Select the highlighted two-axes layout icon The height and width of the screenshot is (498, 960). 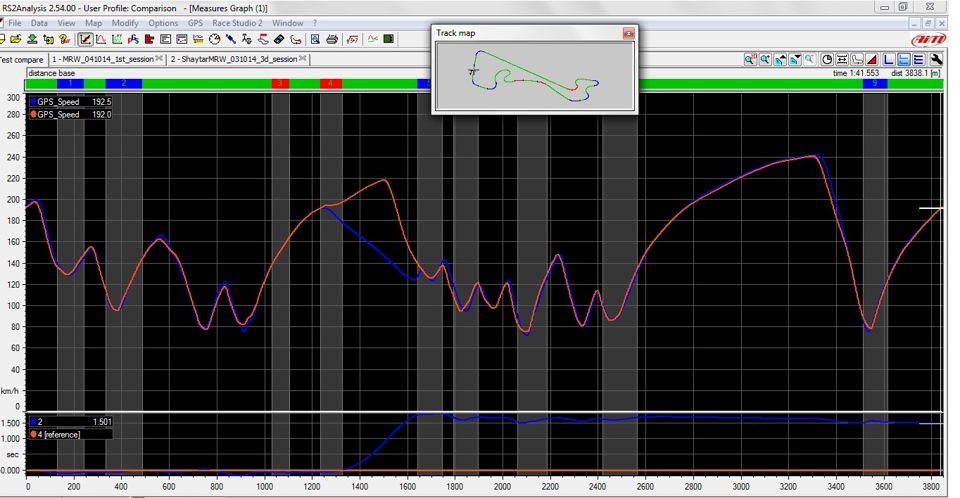pos(904,59)
